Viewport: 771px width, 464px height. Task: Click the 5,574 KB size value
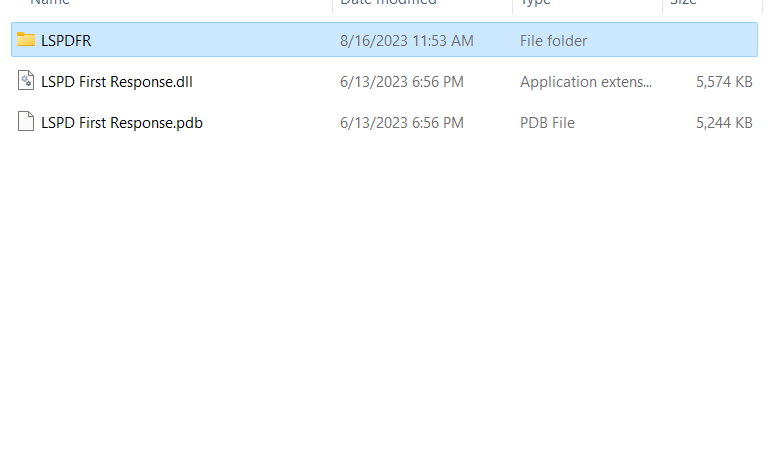(x=724, y=82)
